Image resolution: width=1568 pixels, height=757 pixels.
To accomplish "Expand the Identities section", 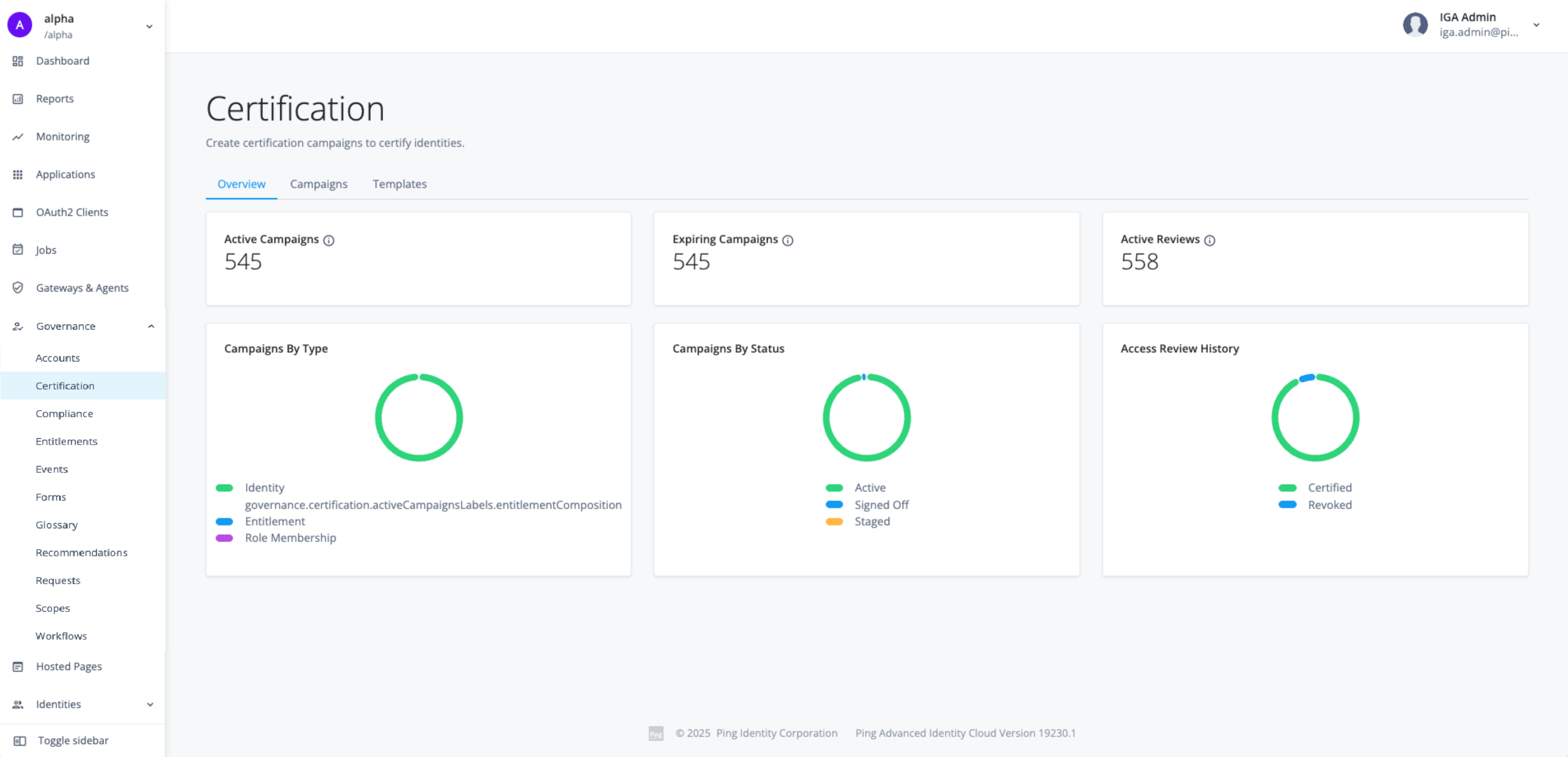I will [x=150, y=704].
